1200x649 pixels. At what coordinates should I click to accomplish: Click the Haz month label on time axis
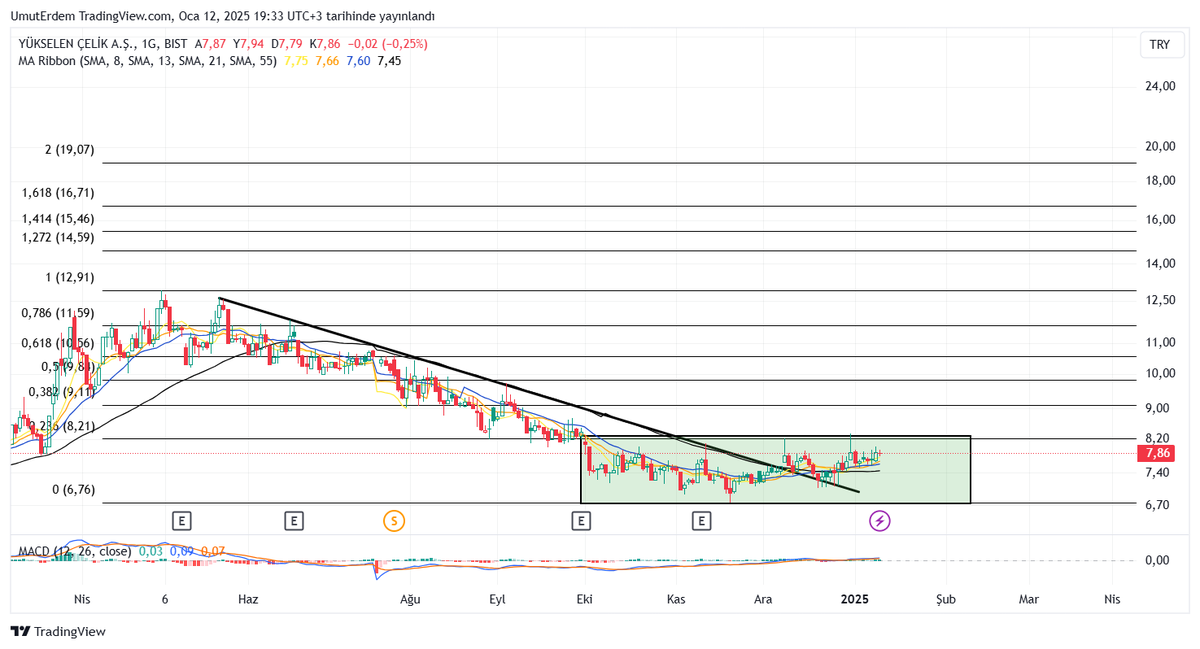pyautogui.click(x=248, y=600)
